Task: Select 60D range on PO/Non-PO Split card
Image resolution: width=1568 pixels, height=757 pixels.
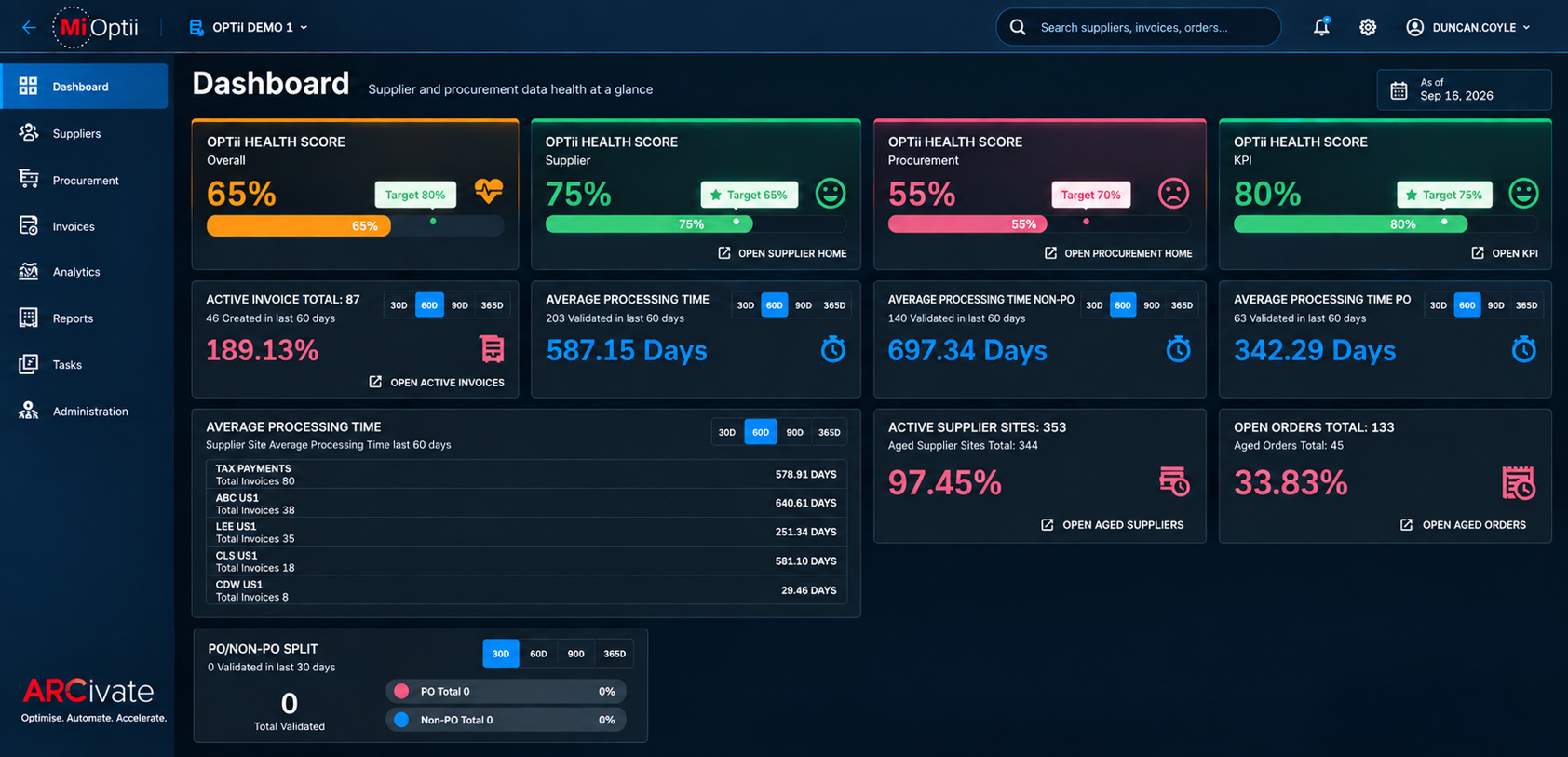Action: (538, 654)
